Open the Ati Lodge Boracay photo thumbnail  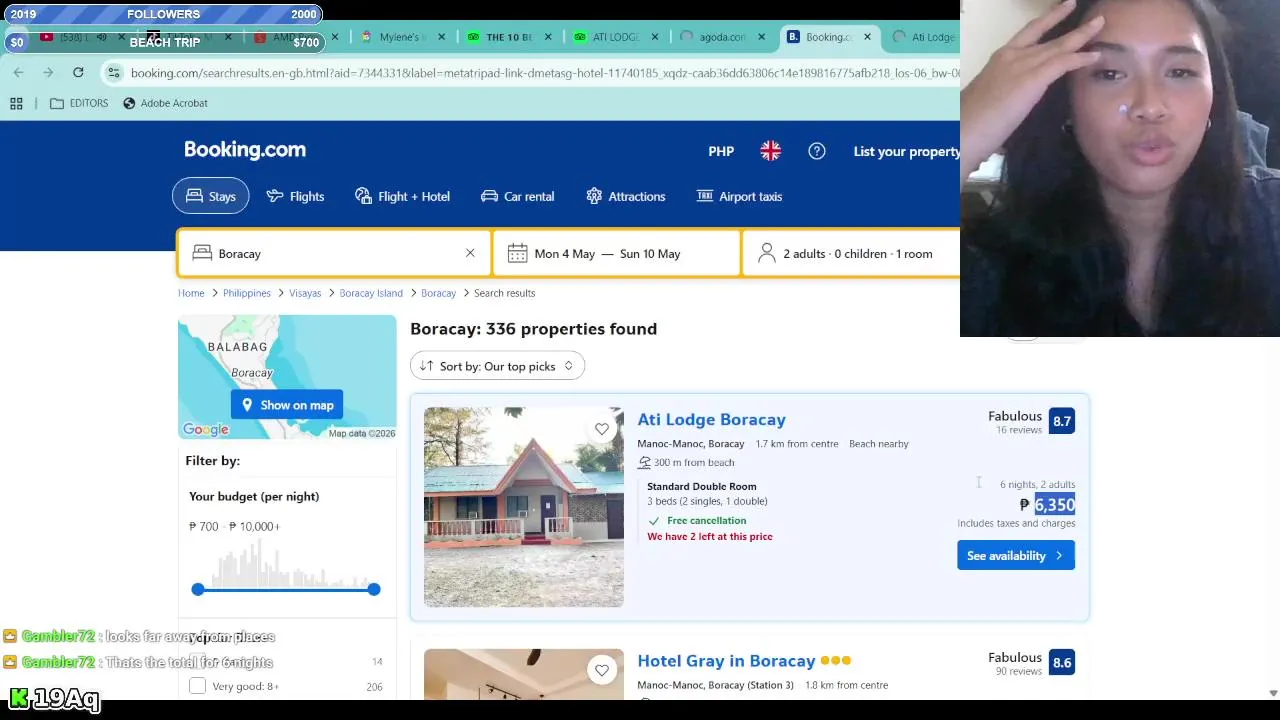point(523,507)
